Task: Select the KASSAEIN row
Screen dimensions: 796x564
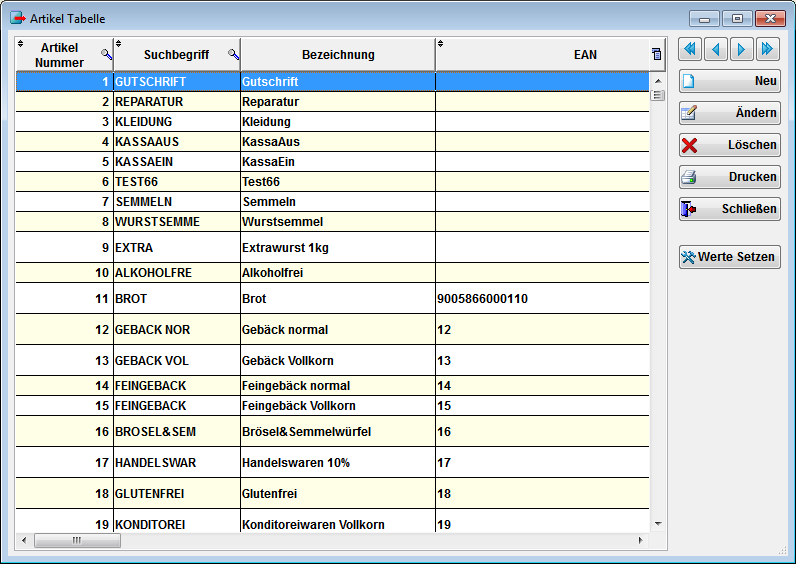Action: [x=333, y=162]
